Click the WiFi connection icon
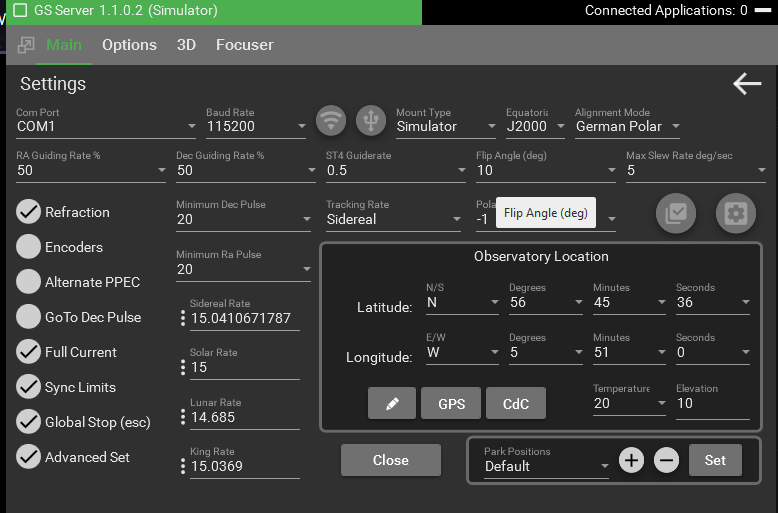Viewport: 778px width, 513px height. 331,121
